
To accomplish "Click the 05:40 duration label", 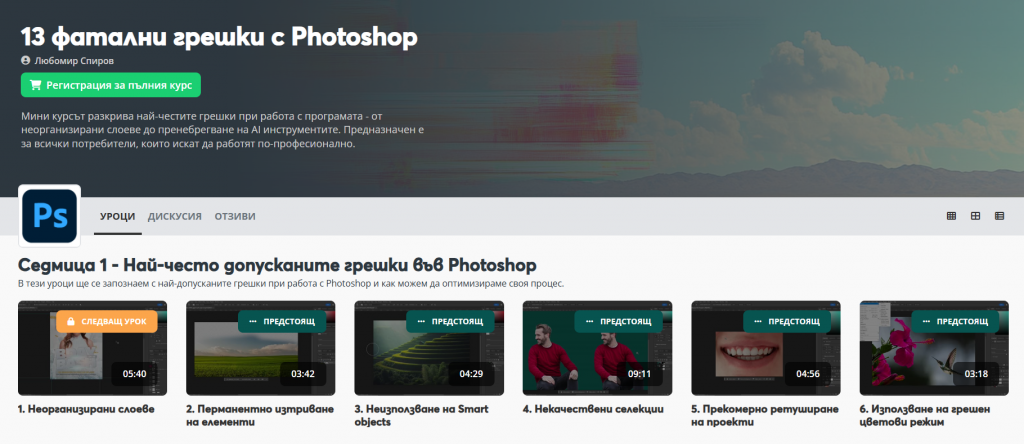I will [134, 374].
